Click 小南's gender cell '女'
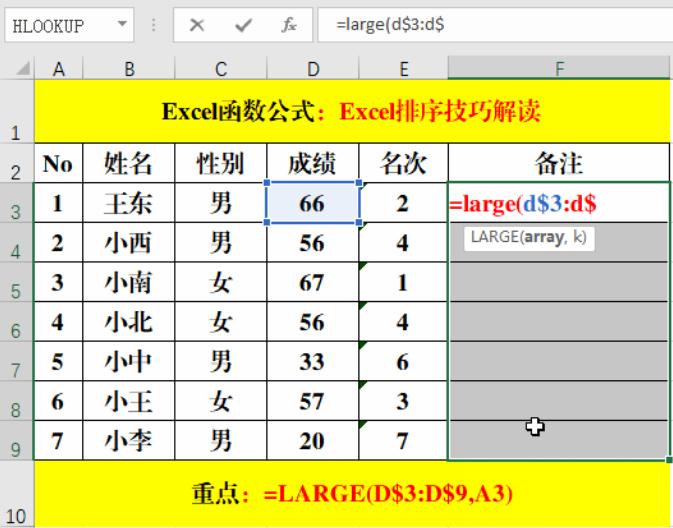 [221, 282]
